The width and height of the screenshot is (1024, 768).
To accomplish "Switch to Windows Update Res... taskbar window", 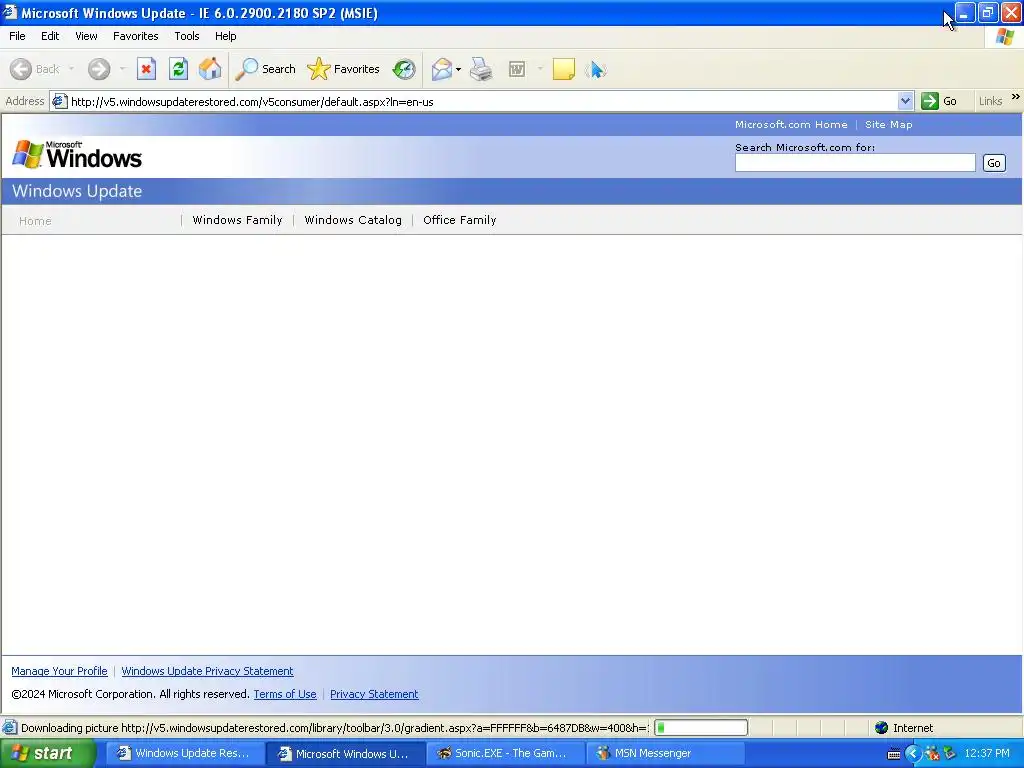I will 185,754.
